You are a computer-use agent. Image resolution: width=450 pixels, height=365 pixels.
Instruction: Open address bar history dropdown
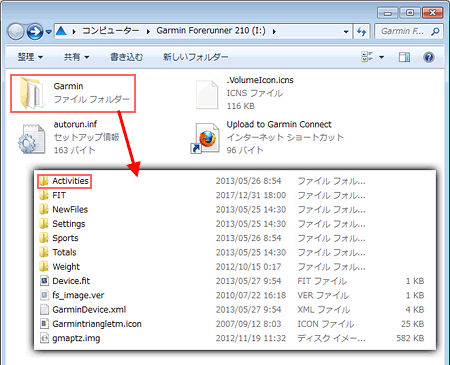coord(346,32)
